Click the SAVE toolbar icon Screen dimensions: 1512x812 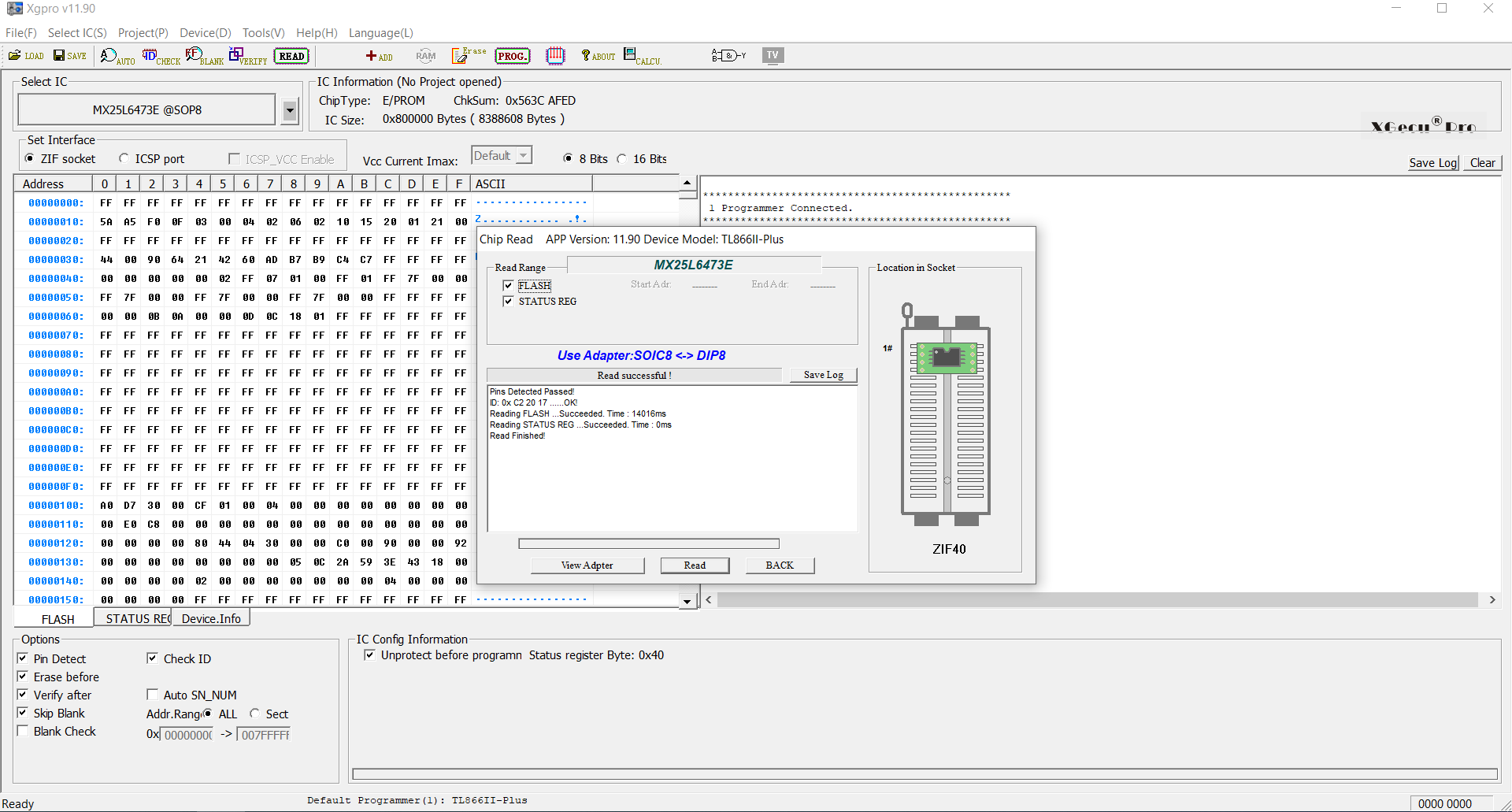coord(70,56)
